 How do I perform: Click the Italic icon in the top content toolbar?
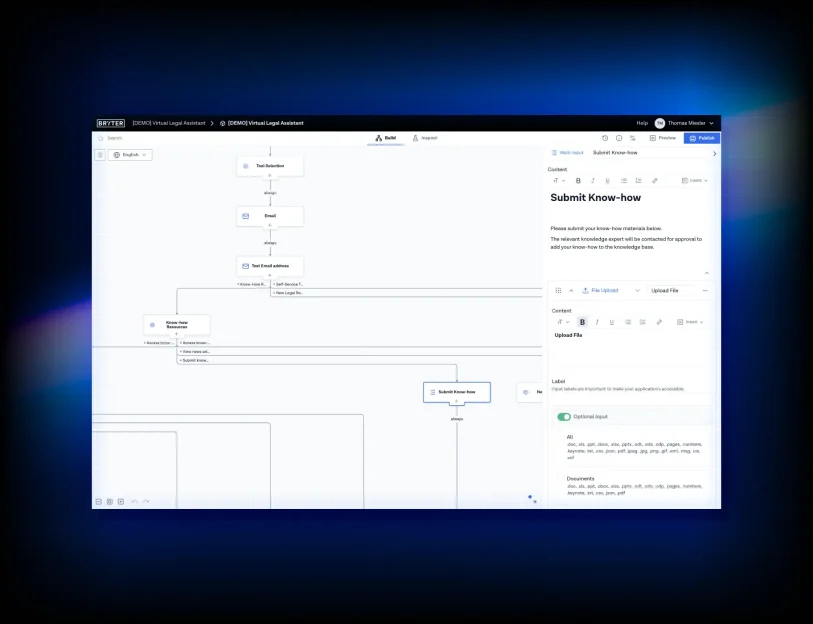point(592,181)
